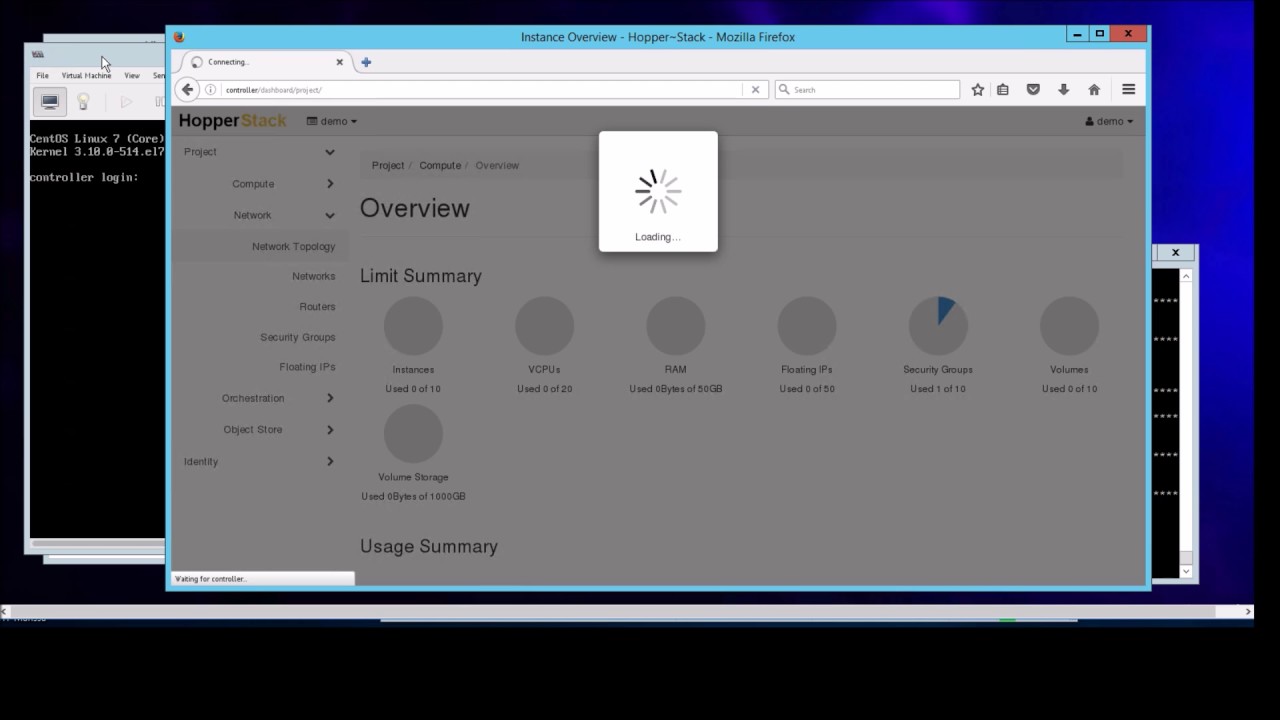Click the desktop horizontal scrollbar right arrow

pyautogui.click(x=1247, y=611)
